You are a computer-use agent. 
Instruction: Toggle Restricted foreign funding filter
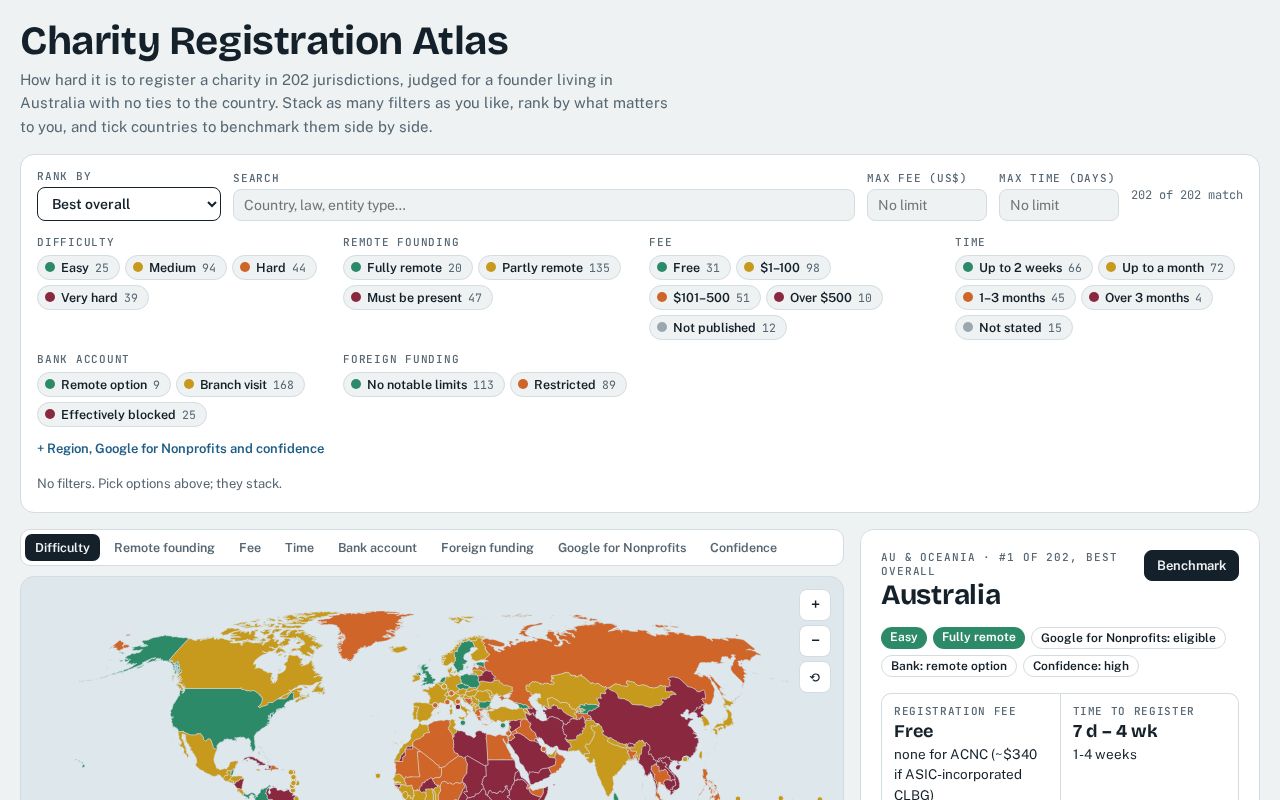[568, 385]
